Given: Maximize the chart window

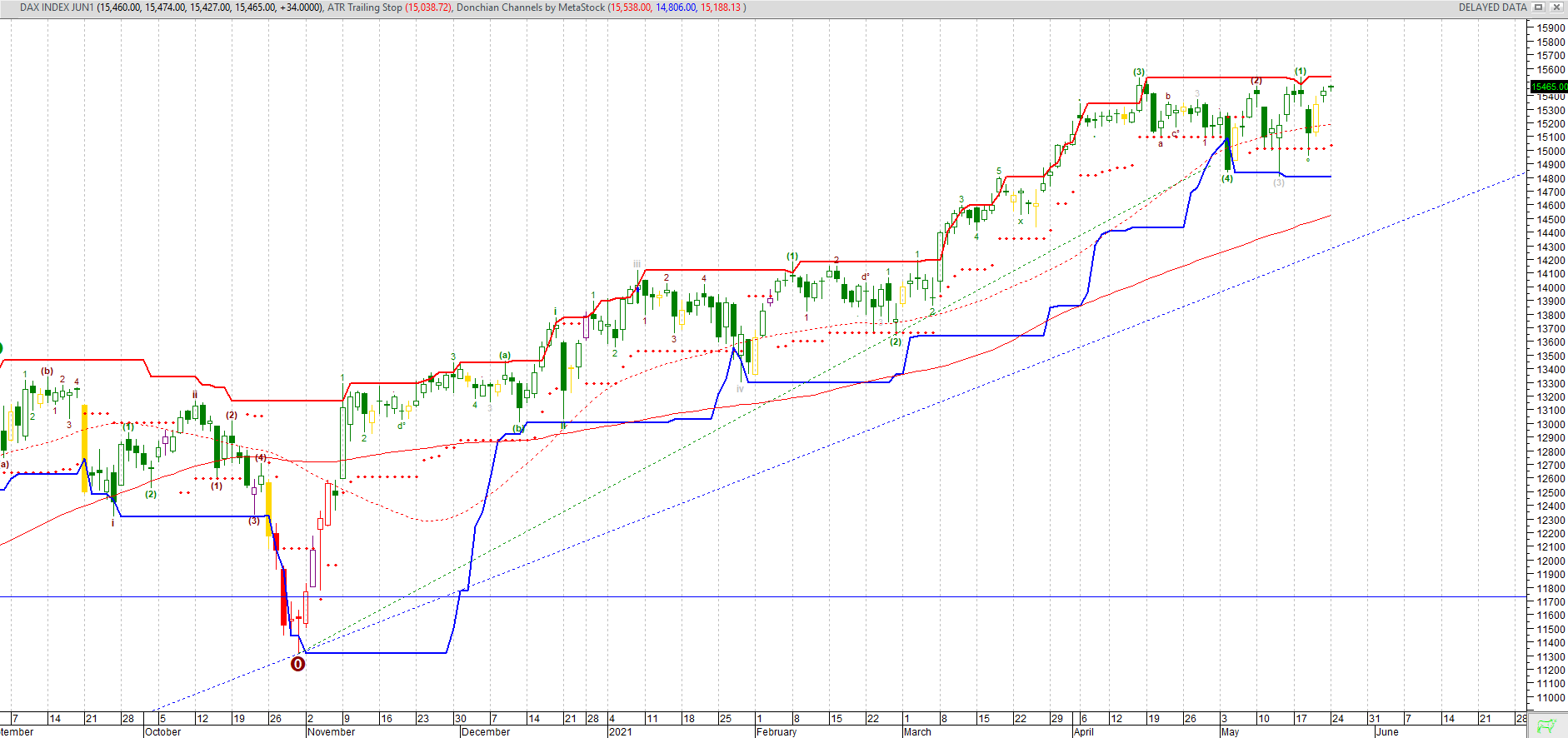Looking at the screenshot, I should point(1539,7).
